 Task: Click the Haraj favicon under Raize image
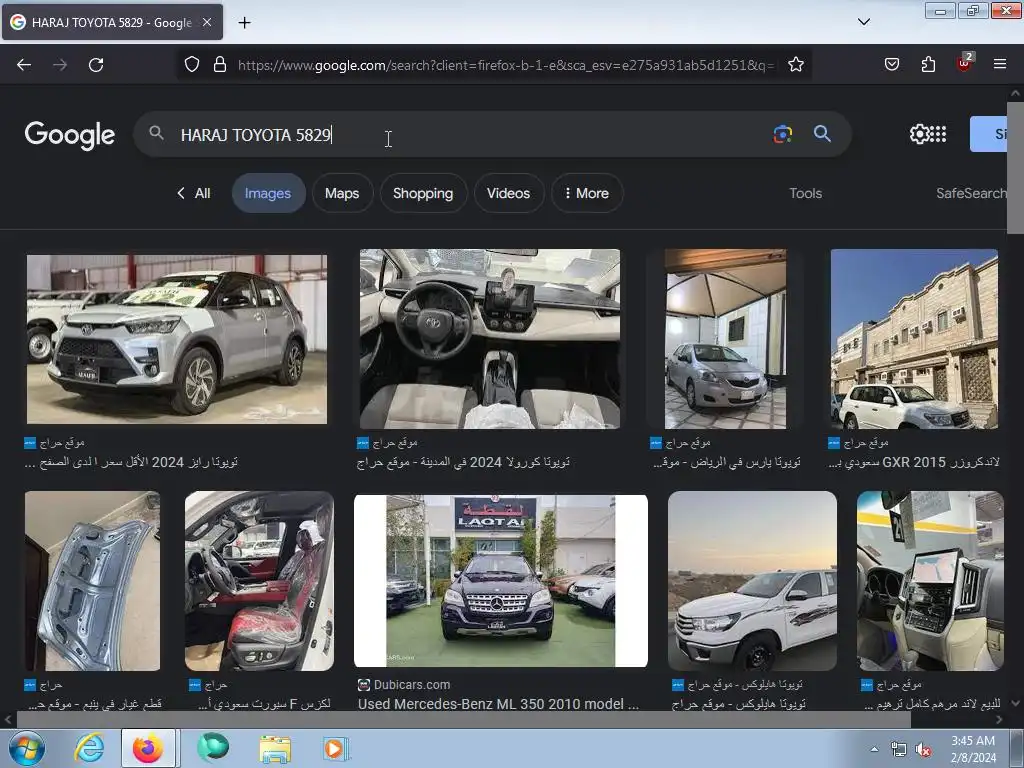point(30,443)
